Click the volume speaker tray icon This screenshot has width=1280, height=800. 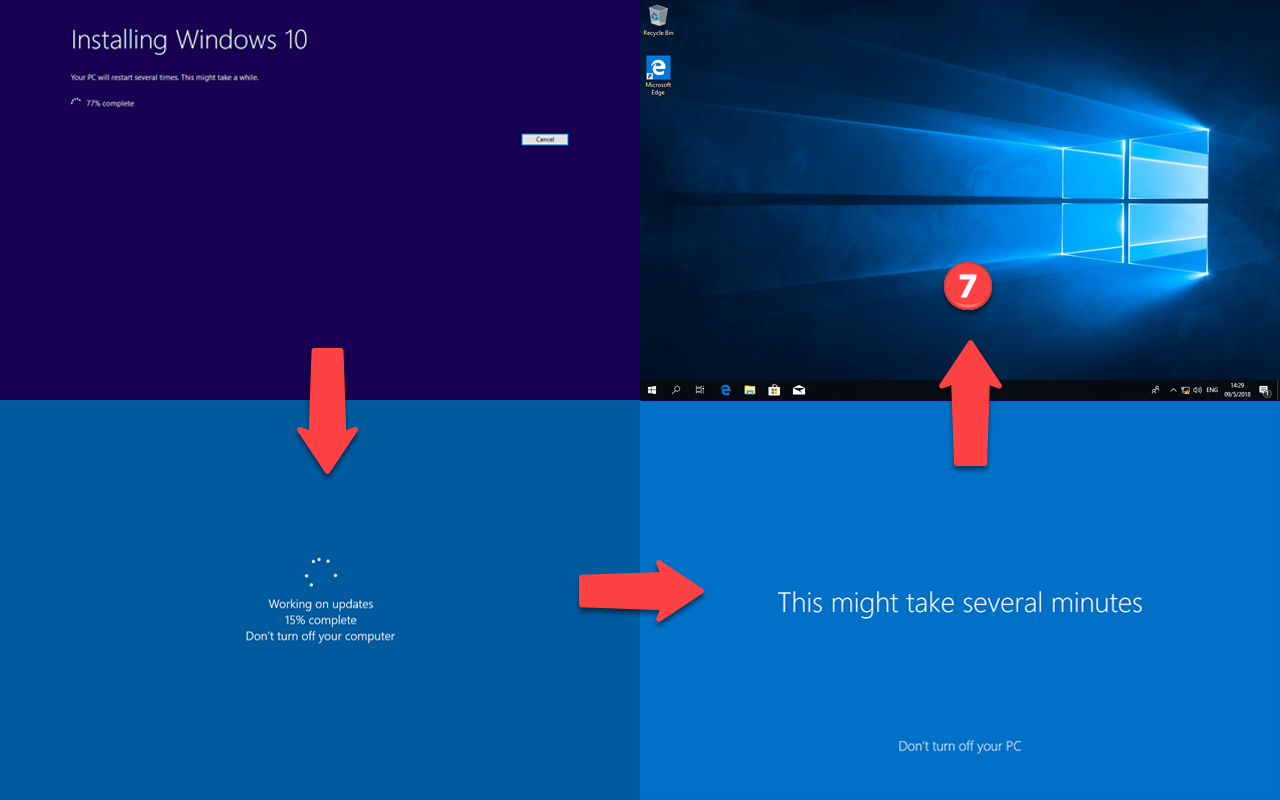tap(1197, 390)
